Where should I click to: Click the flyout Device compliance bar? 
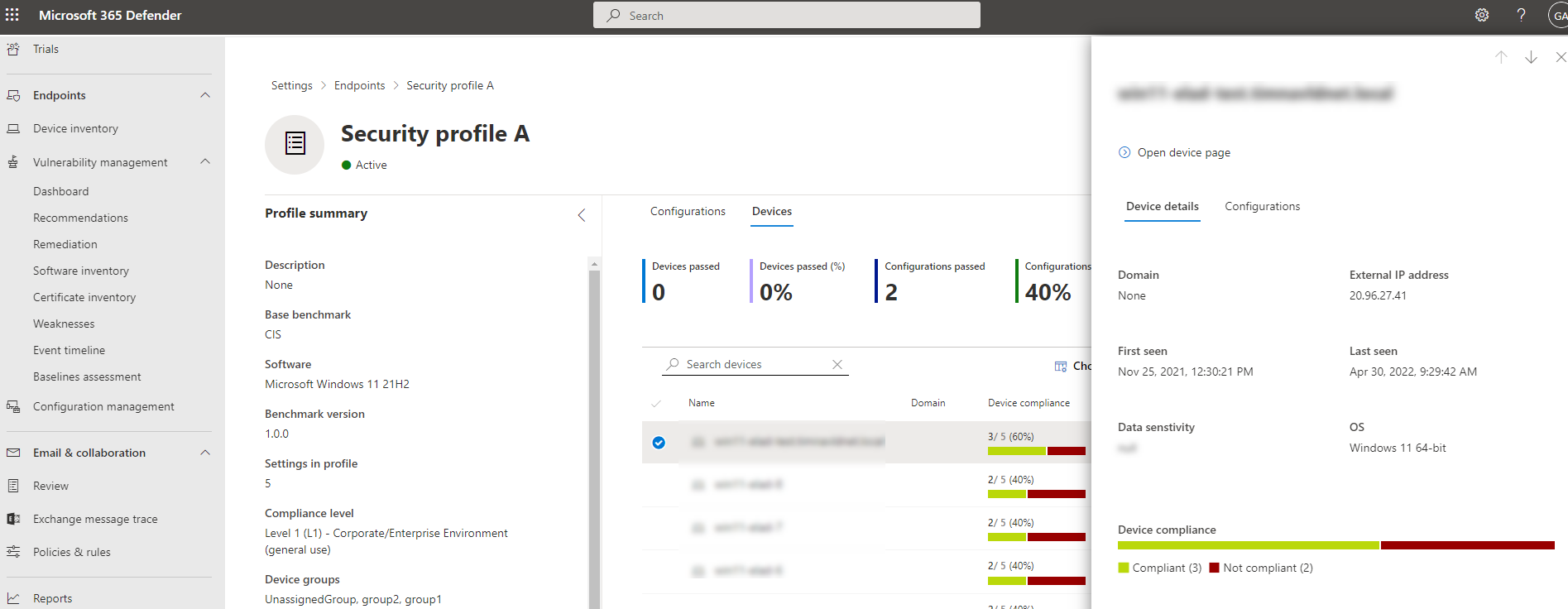click(x=1336, y=545)
